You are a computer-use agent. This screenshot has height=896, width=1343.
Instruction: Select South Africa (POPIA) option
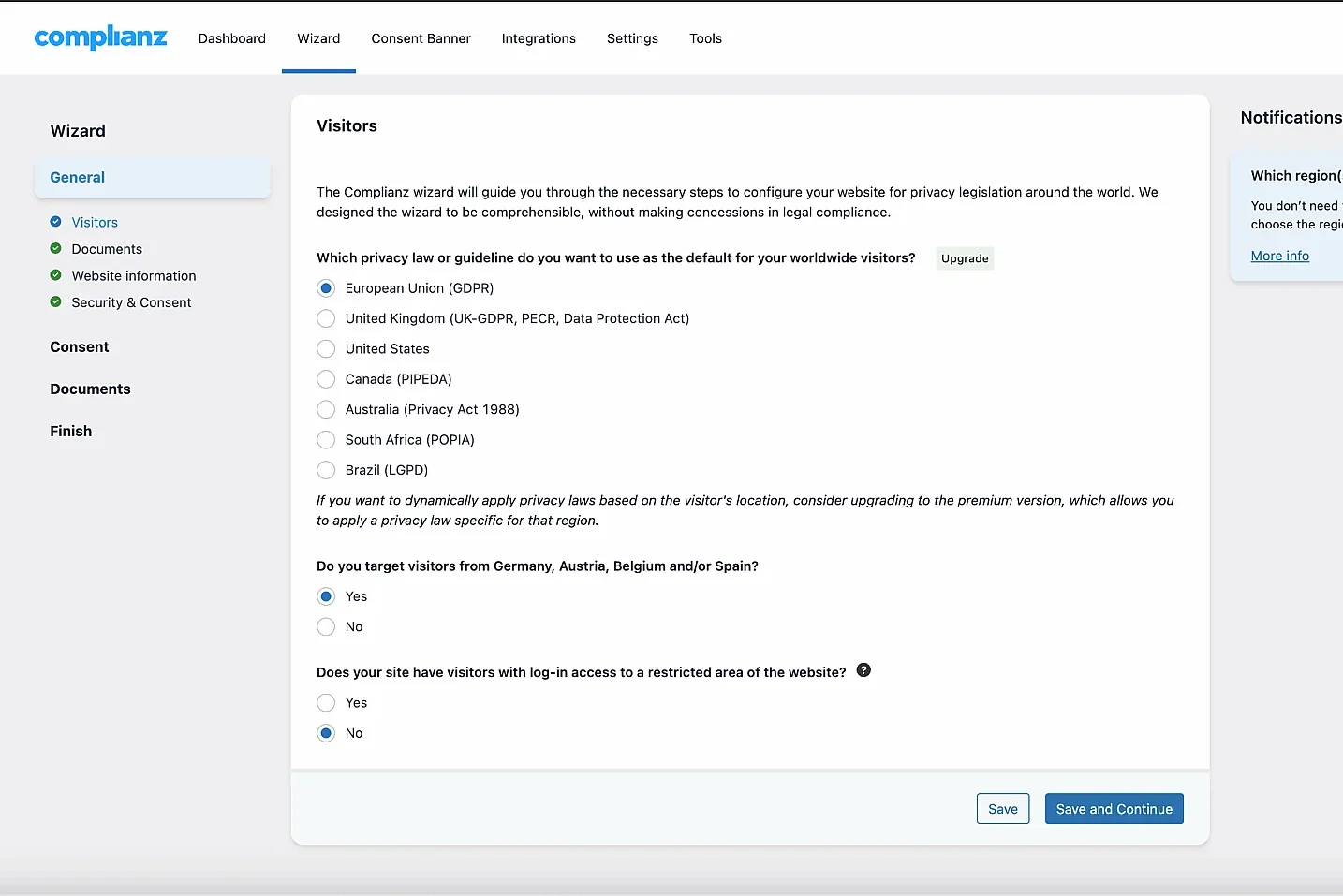[x=326, y=439]
